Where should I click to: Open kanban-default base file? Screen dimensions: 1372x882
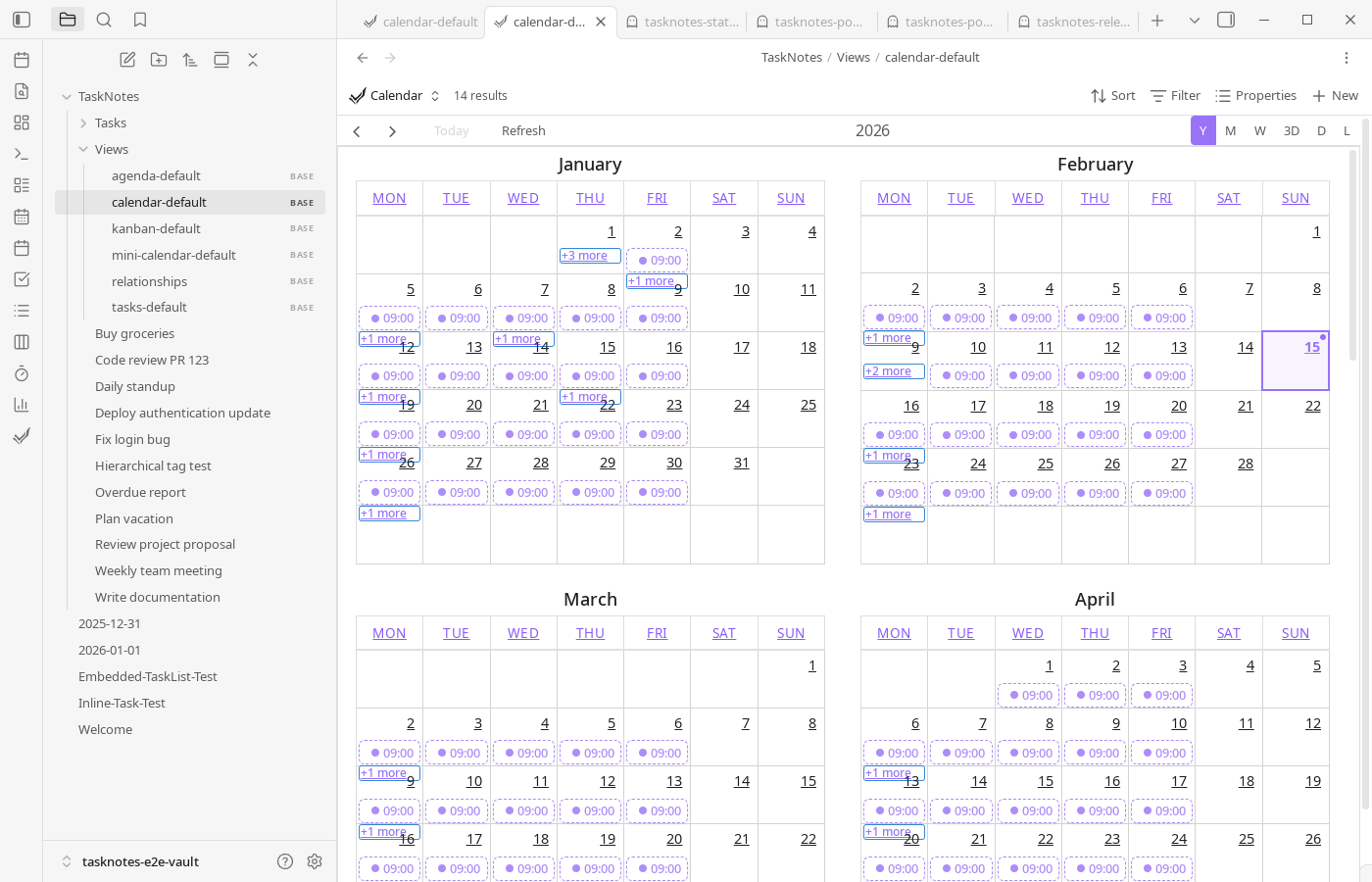point(156,228)
